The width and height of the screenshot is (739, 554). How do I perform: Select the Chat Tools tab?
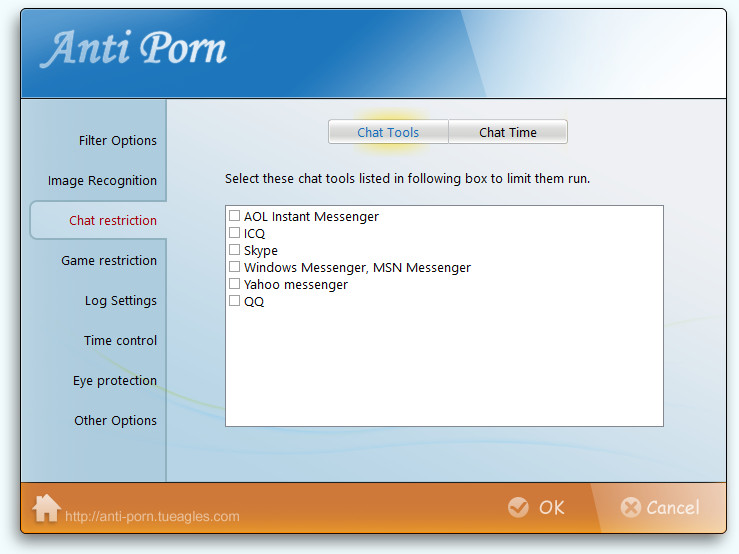388,132
